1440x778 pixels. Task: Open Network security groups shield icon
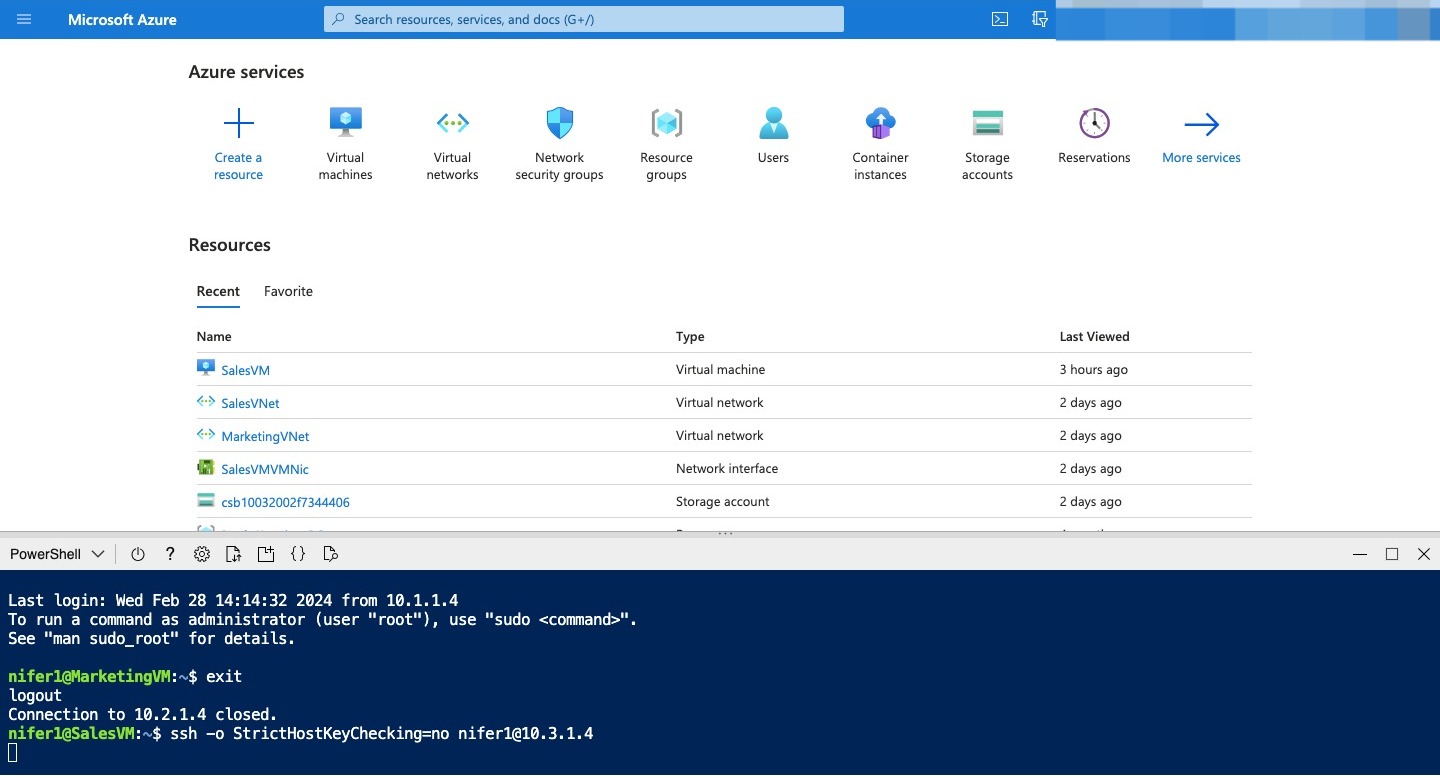point(560,123)
